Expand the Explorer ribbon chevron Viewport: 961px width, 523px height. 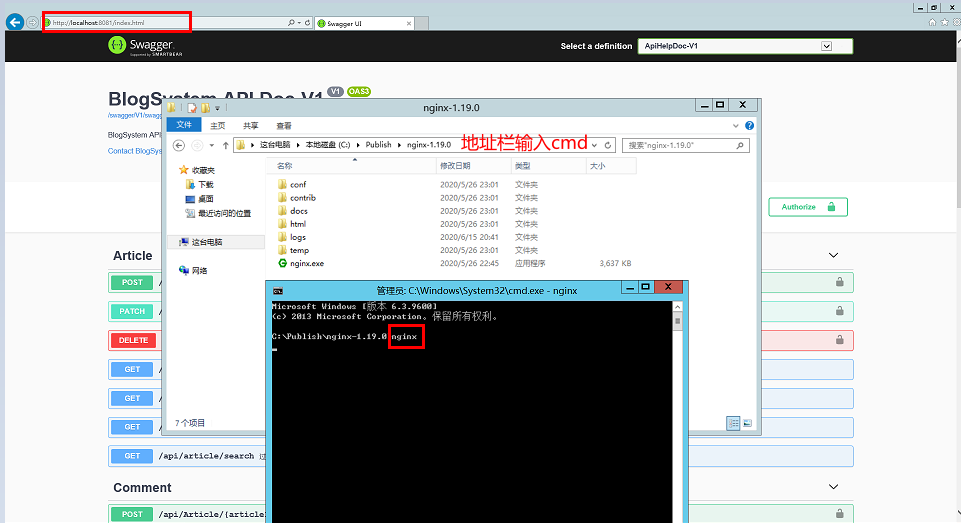pos(735,126)
